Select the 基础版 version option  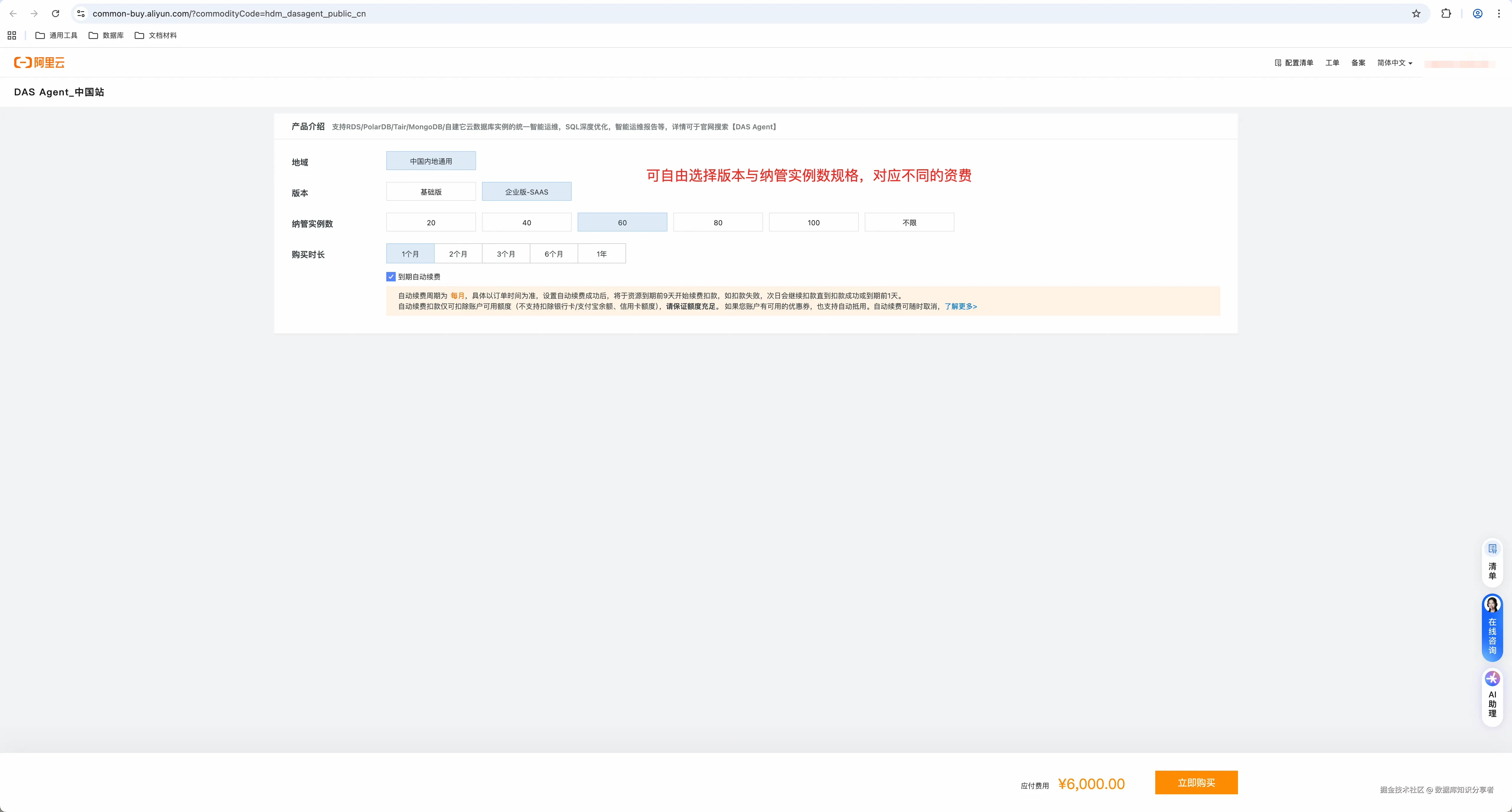(x=431, y=192)
